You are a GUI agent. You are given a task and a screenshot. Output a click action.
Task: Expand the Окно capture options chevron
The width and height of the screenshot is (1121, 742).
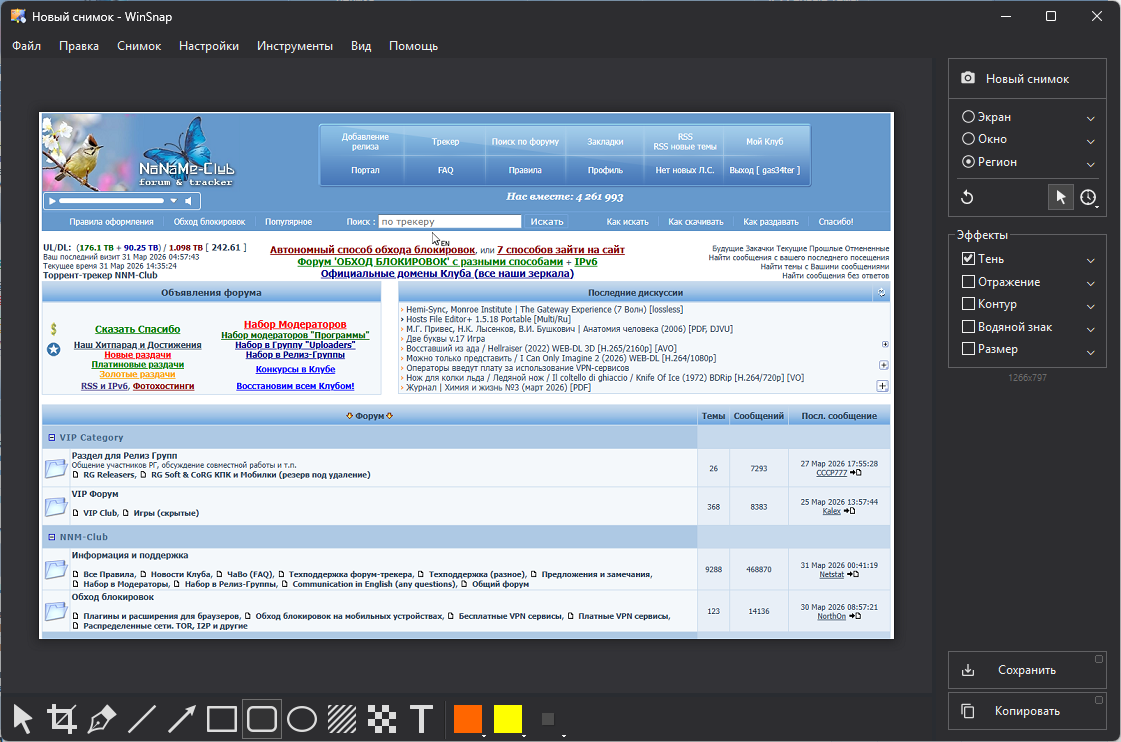(x=1091, y=140)
